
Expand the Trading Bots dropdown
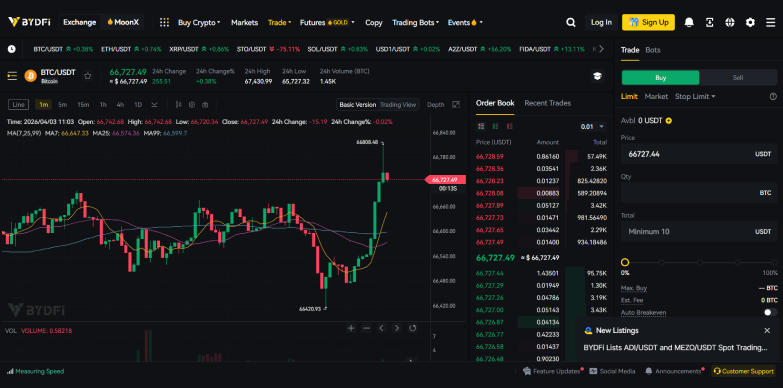tap(415, 22)
